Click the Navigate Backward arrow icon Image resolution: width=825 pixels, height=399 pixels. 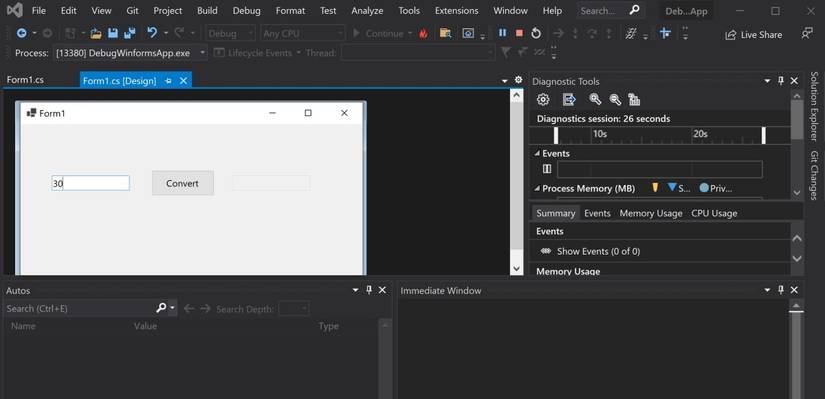click(22, 33)
